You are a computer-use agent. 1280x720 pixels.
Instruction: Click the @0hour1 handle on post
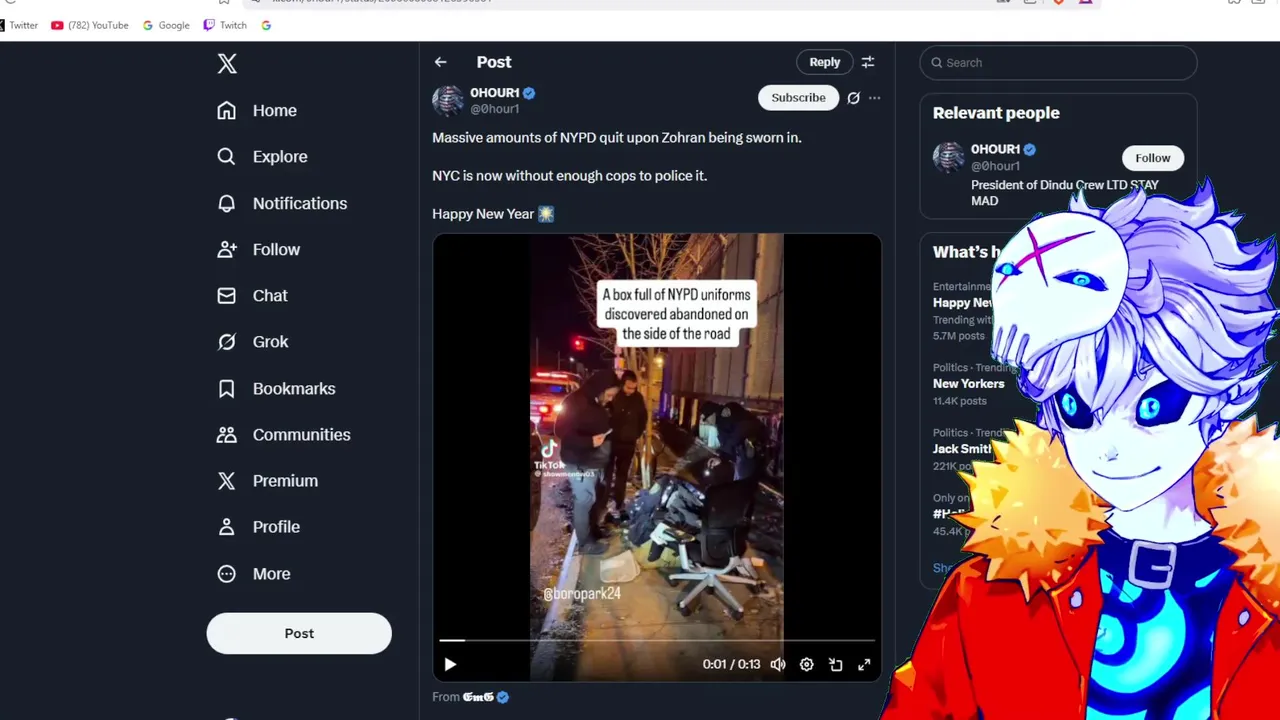(495, 109)
